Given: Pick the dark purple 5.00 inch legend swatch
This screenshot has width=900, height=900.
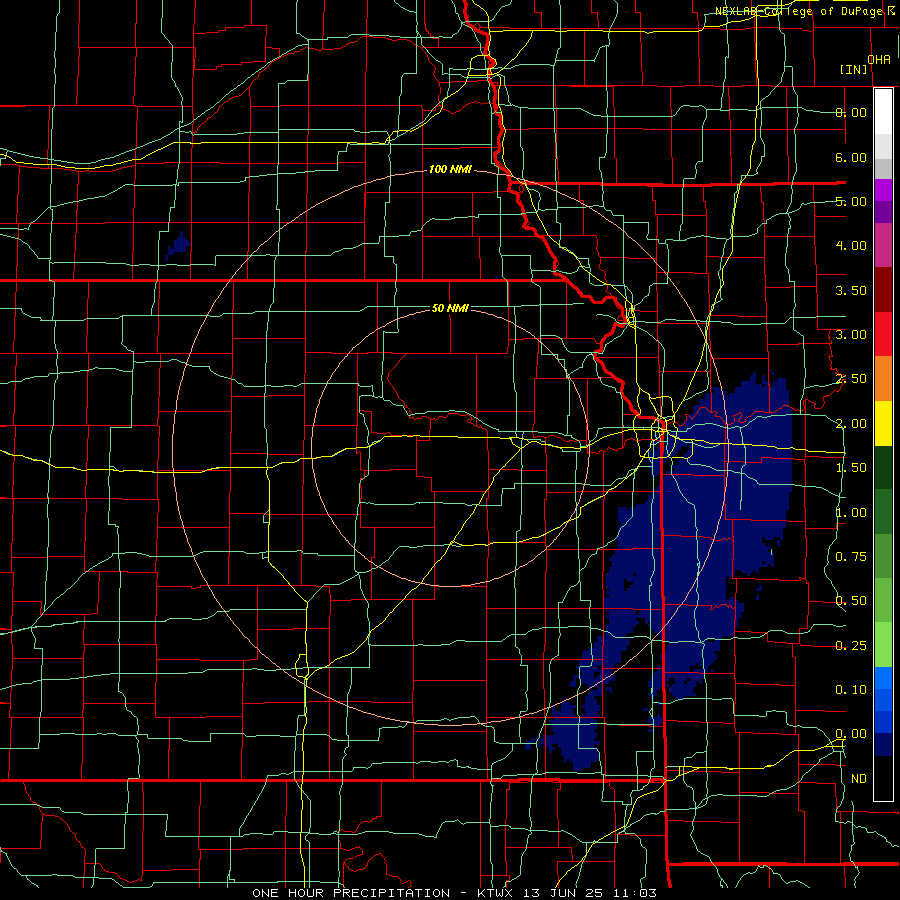Looking at the screenshot, I should (883, 212).
